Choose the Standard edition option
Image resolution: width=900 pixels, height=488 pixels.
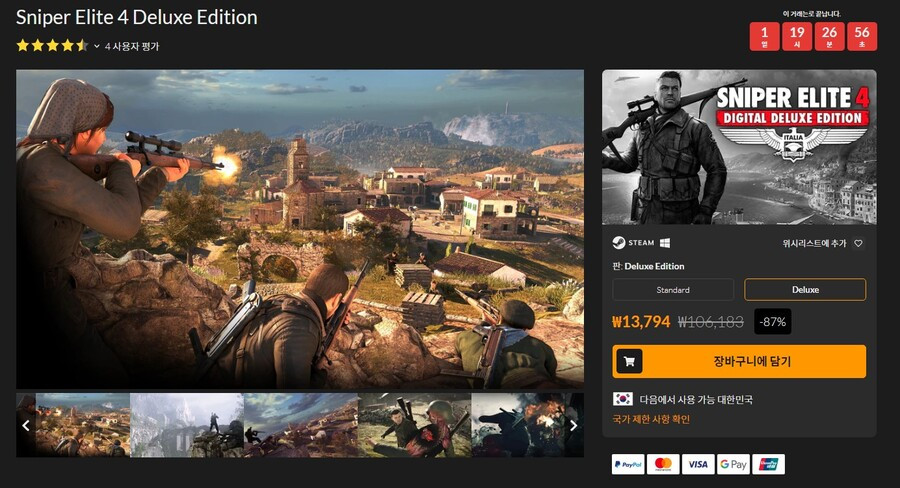(673, 290)
